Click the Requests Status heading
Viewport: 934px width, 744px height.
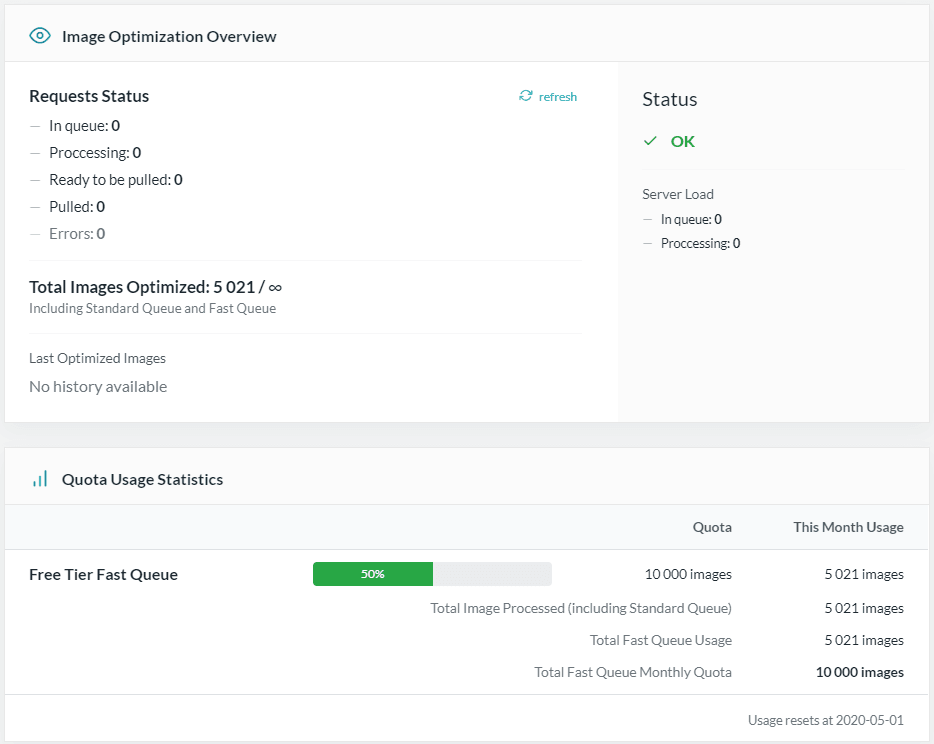[89, 96]
